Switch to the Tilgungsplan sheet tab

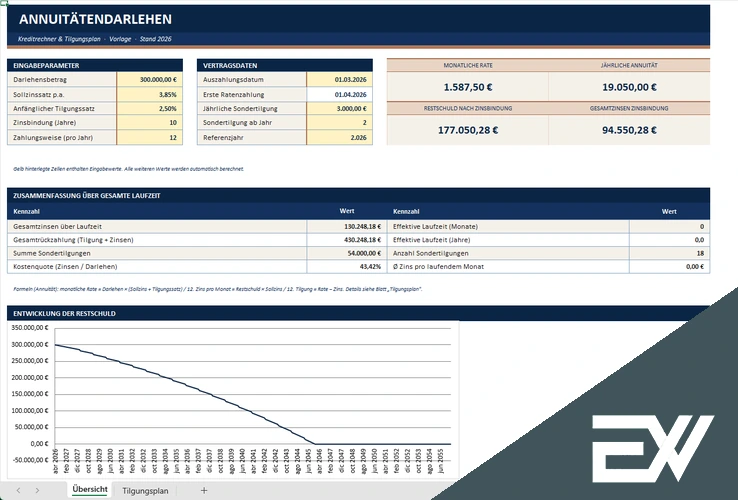[145, 491]
